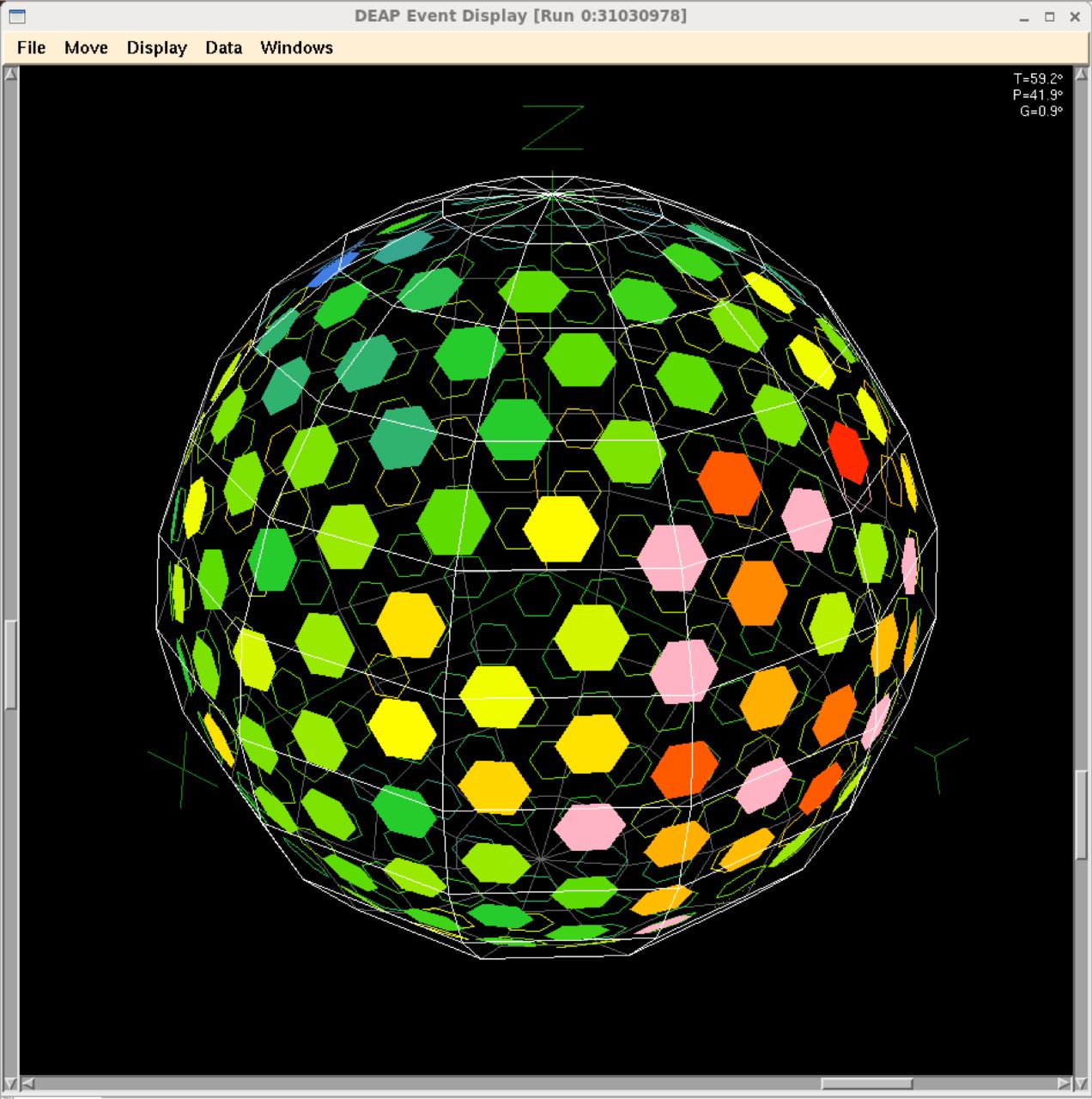This screenshot has height=1099, width=1092.
Task: Open the Data menu
Action: tap(223, 48)
